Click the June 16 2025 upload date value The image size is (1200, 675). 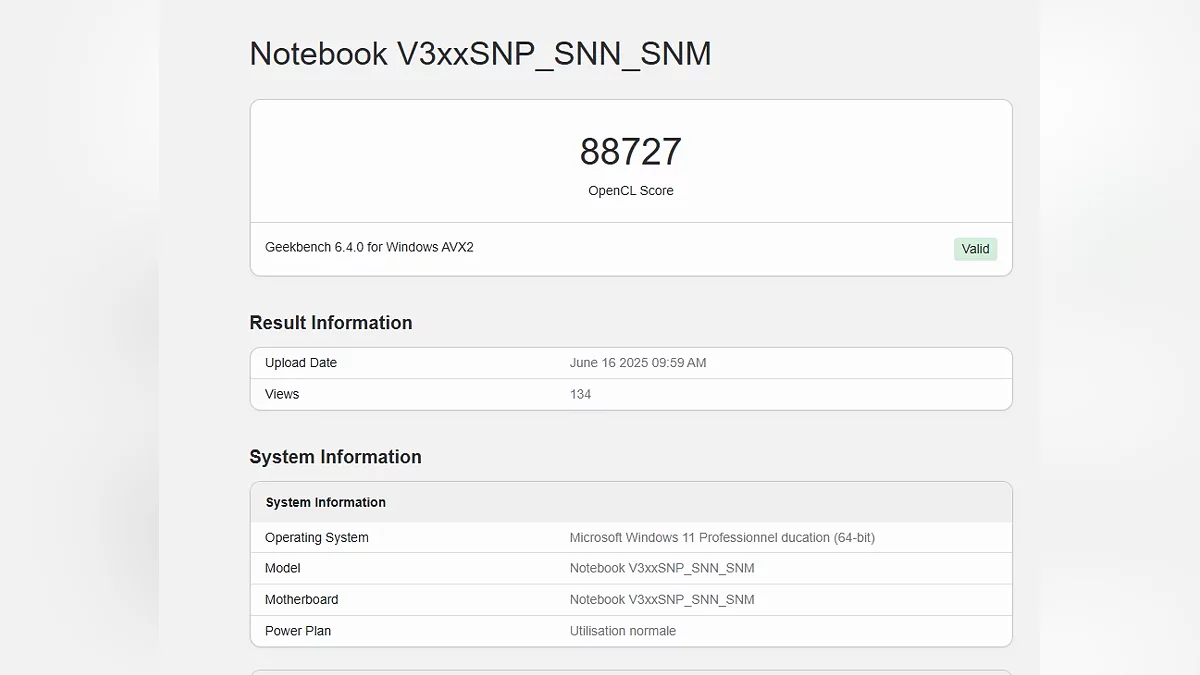pyautogui.click(x=638, y=363)
